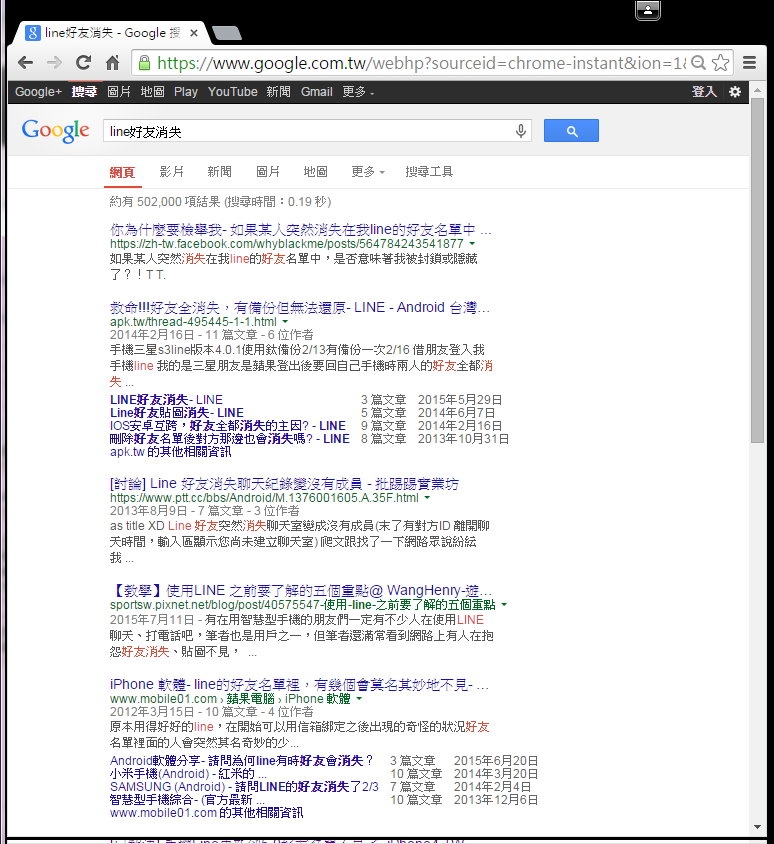Screen dimensions: 774x844
Task: Click the green padlock security icon
Action: click(144, 63)
